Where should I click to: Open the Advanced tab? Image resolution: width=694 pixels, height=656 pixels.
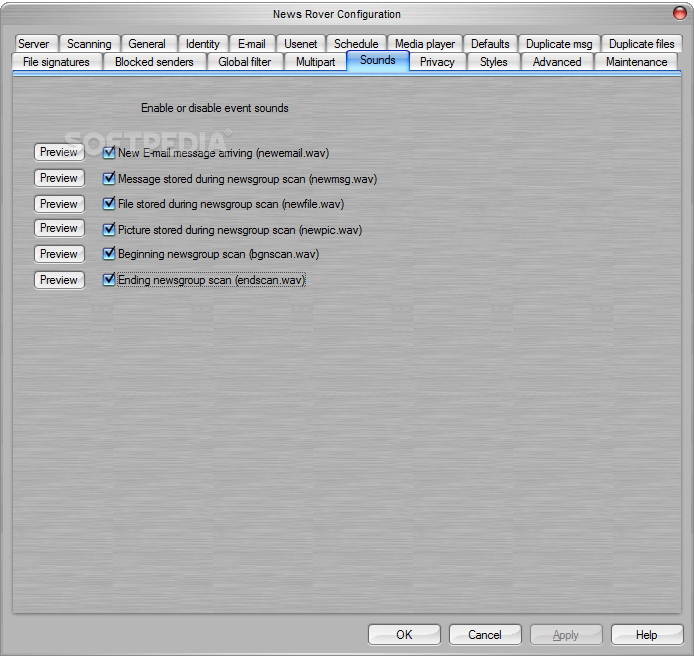pos(557,62)
